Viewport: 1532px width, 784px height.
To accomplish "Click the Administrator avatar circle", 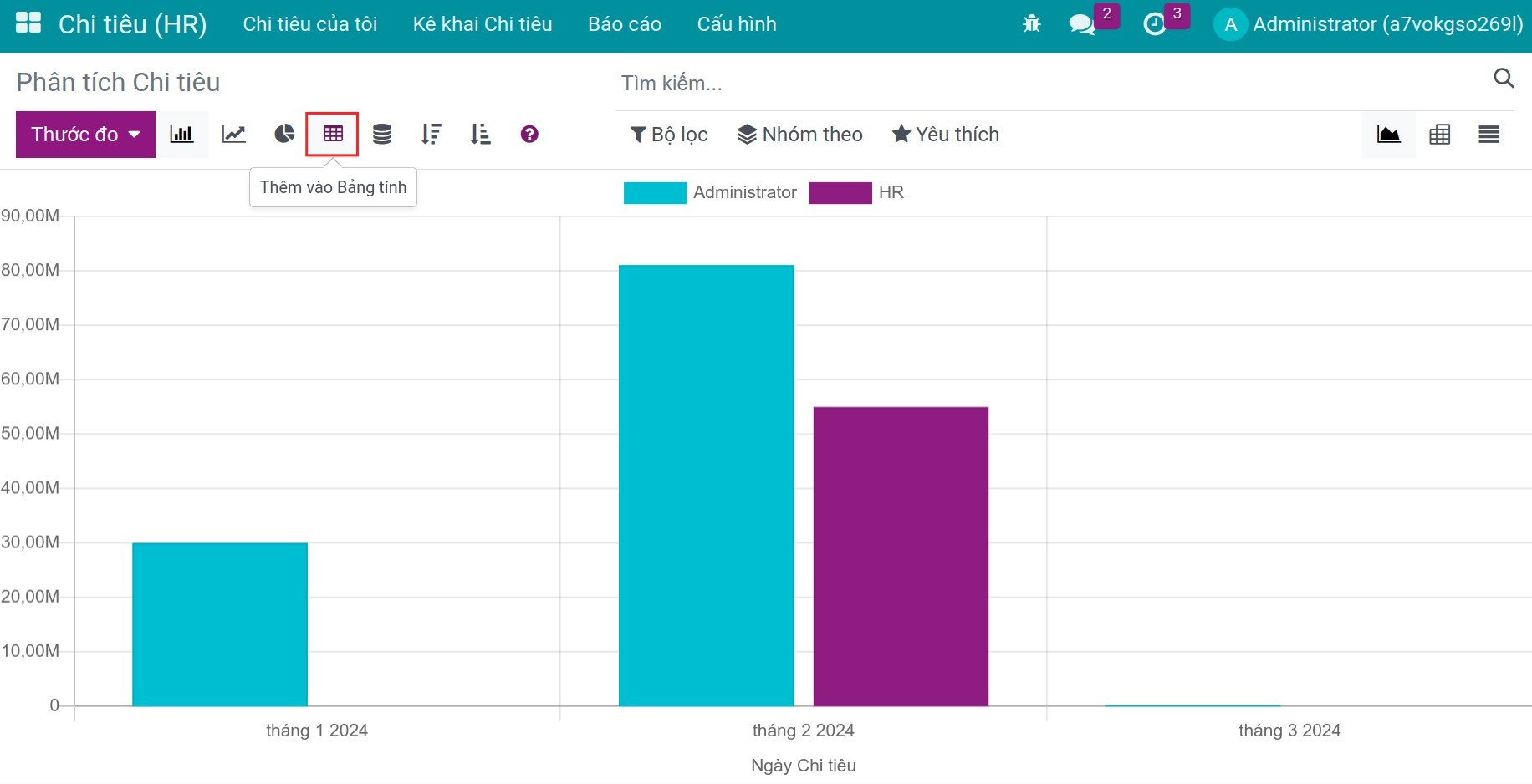I will tap(1230, 24).
